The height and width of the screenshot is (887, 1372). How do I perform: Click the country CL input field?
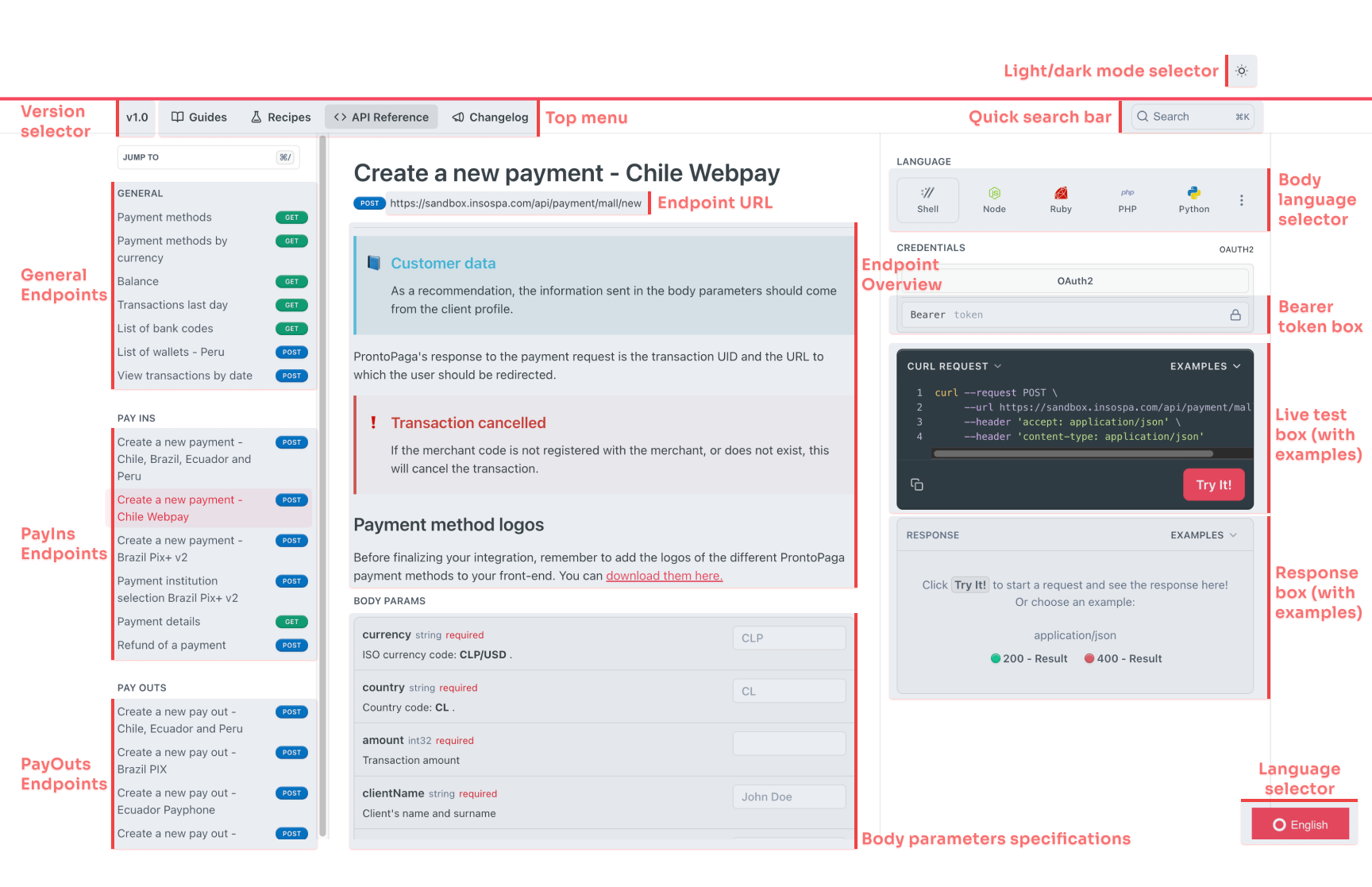click(x=789, y=692)
